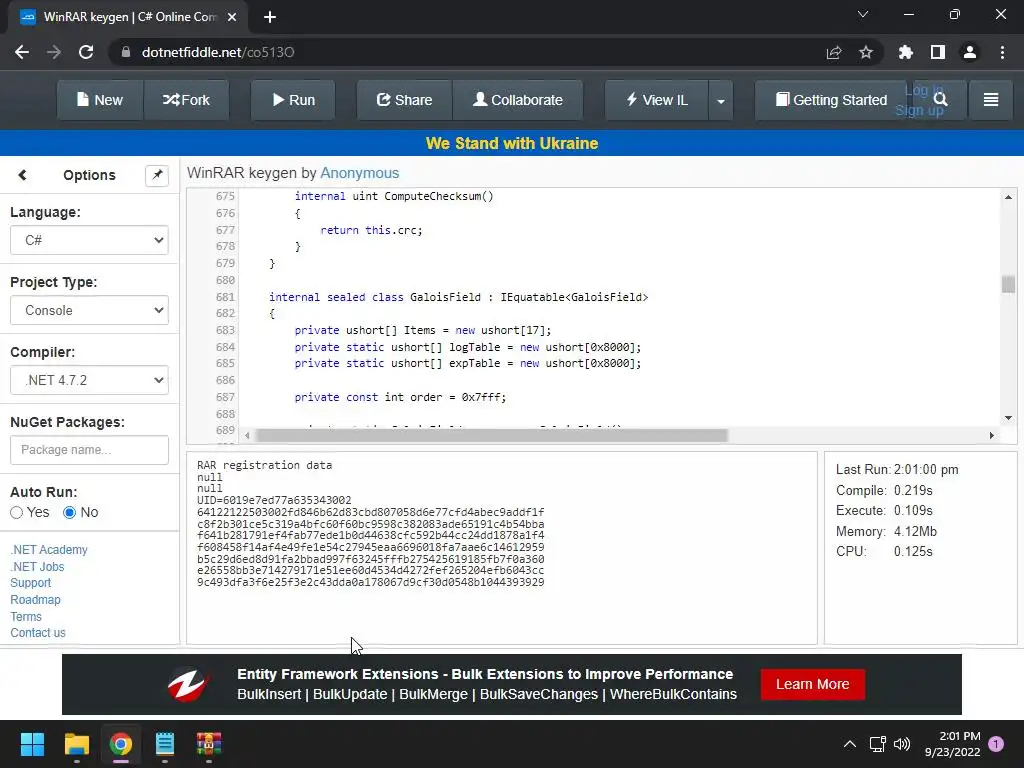Viewport: 1024px width, 768px height.
Task: Open the hamburger menu icon
Action: pyautogui.click(x=991, y=100)
